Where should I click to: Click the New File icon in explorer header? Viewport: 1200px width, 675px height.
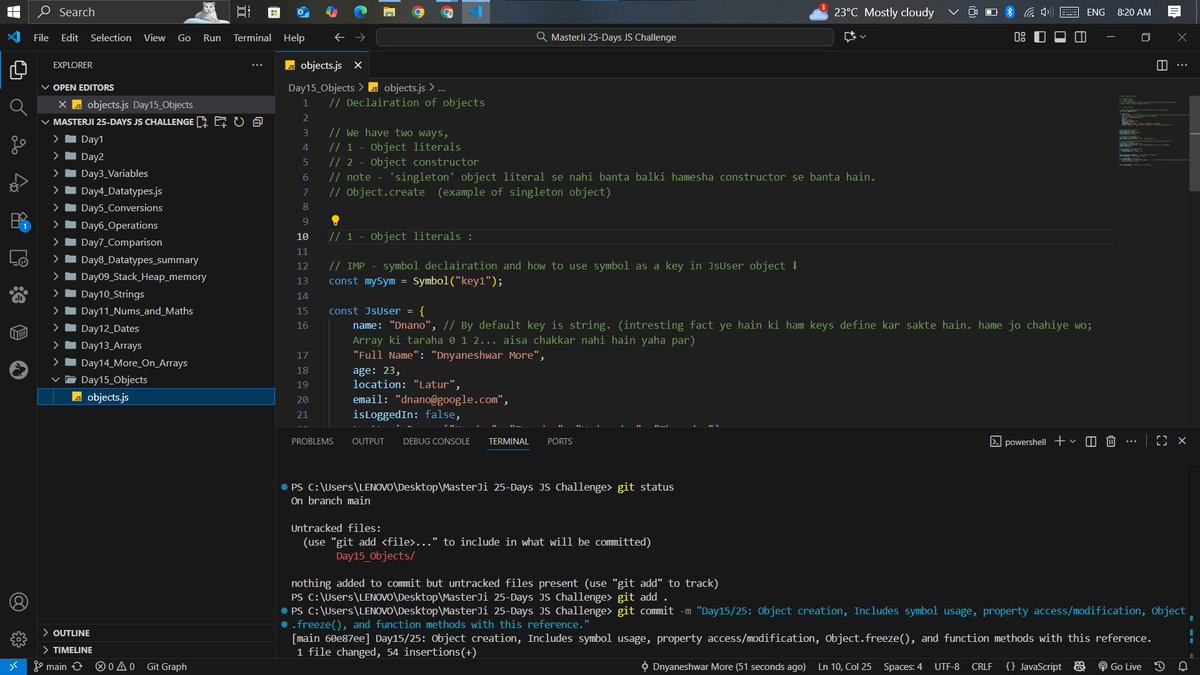point(203,122)
